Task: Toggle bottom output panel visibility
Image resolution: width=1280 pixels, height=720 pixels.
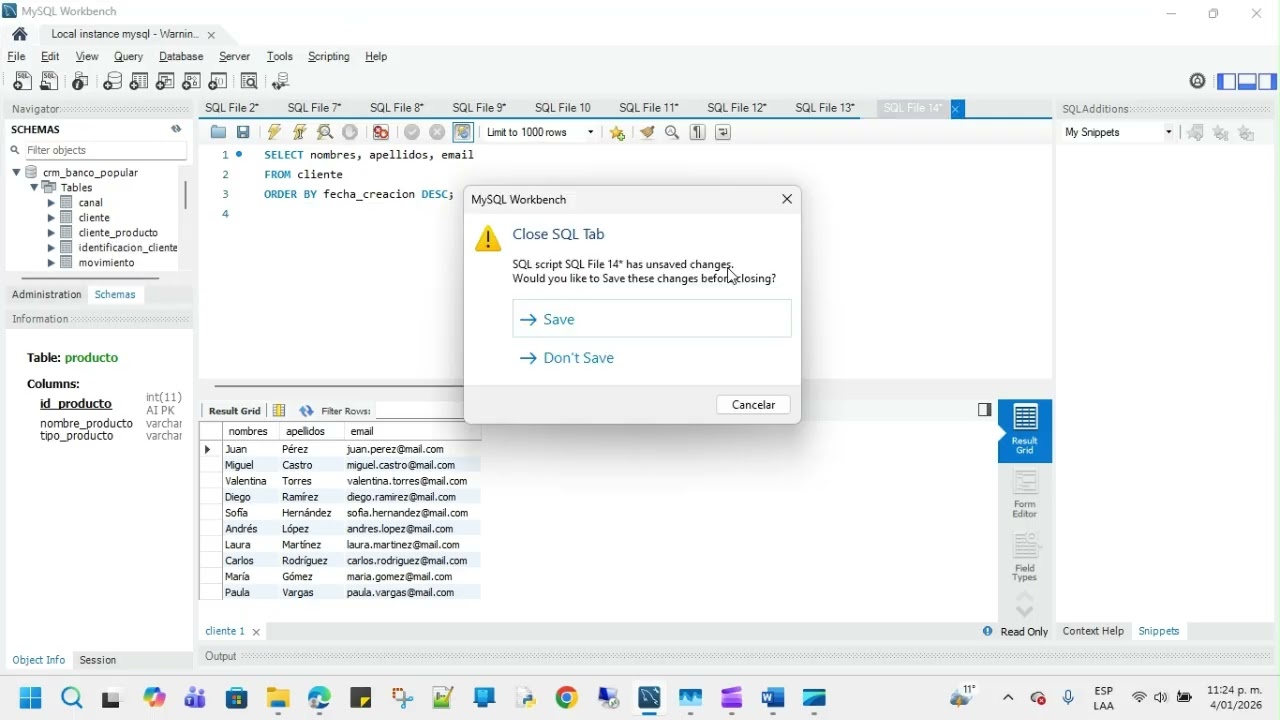Action: tap(1247, 82)
